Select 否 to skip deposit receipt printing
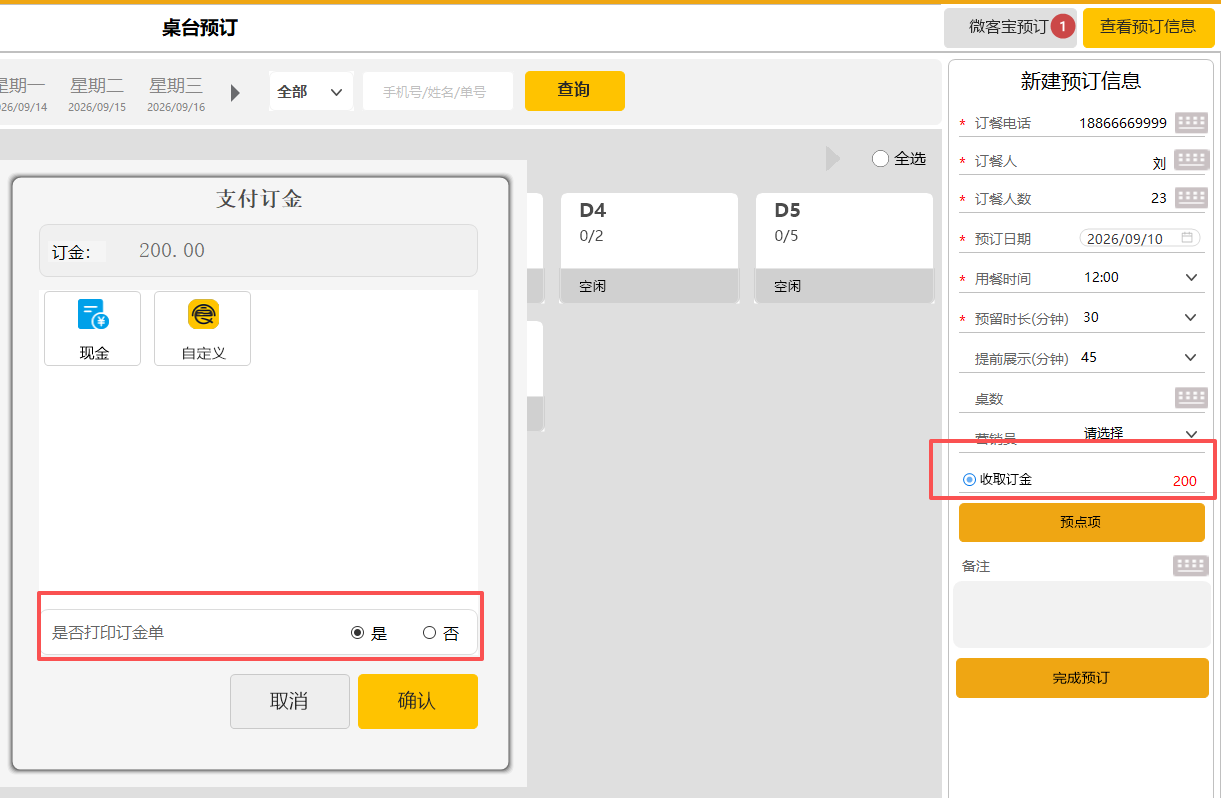 pos(429,633)
